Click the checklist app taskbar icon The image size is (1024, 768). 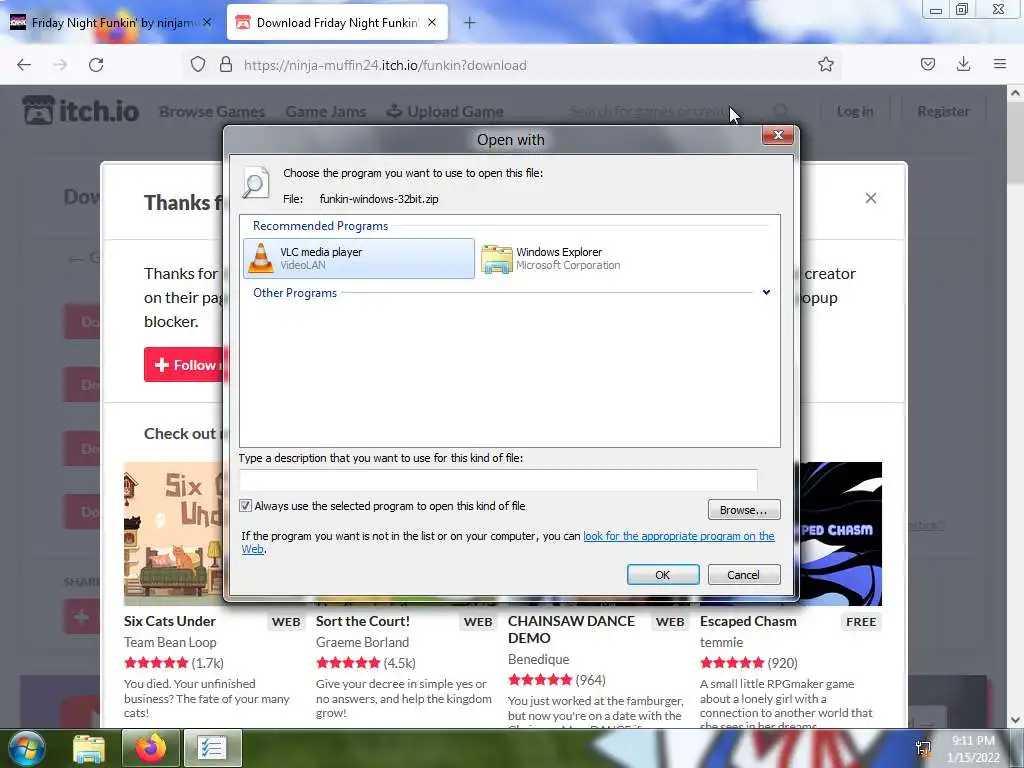(213, 748)
